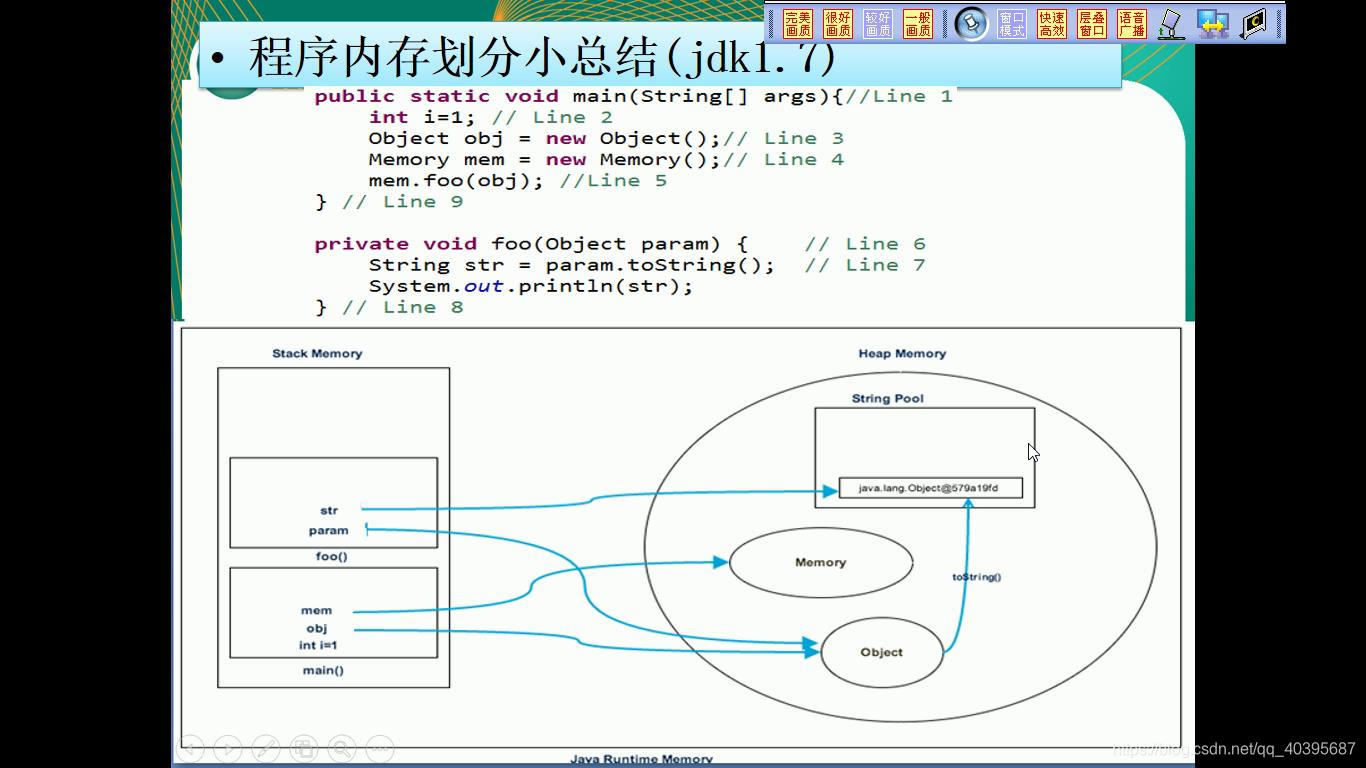Select 很好画质 quality option
This screenshot has width=1366, height=768.
[x=838, y=24]
